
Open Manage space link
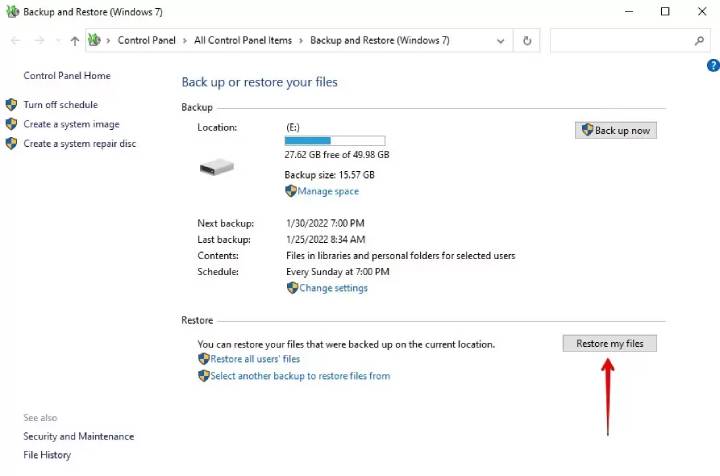click(x=328, y=191)
